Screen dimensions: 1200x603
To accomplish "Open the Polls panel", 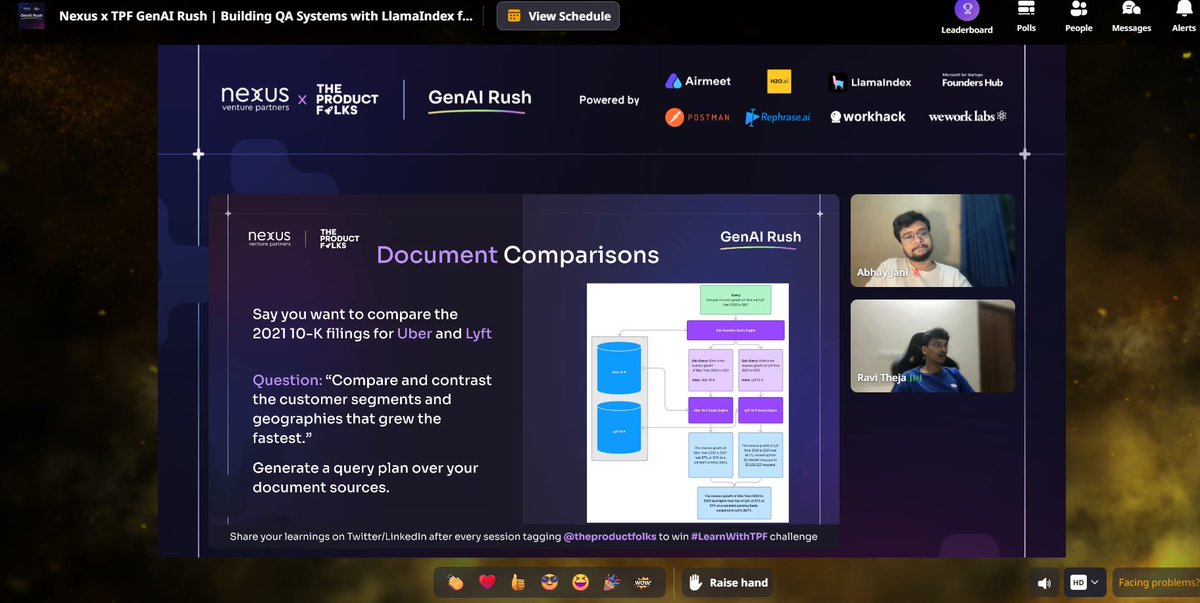I will click(1026, 17).
